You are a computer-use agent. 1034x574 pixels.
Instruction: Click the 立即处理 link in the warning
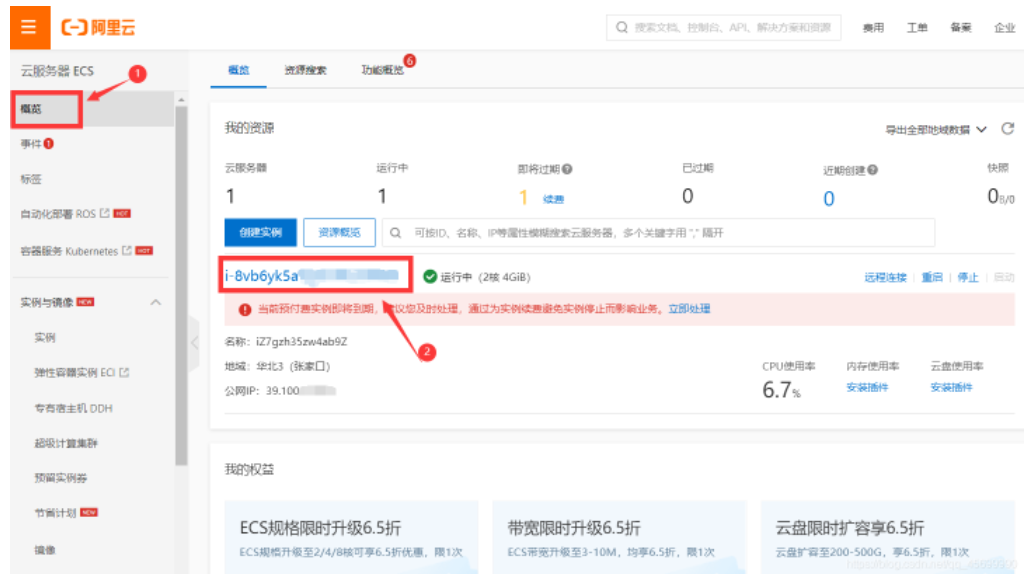pyautogui.click(x=689, y=309)
